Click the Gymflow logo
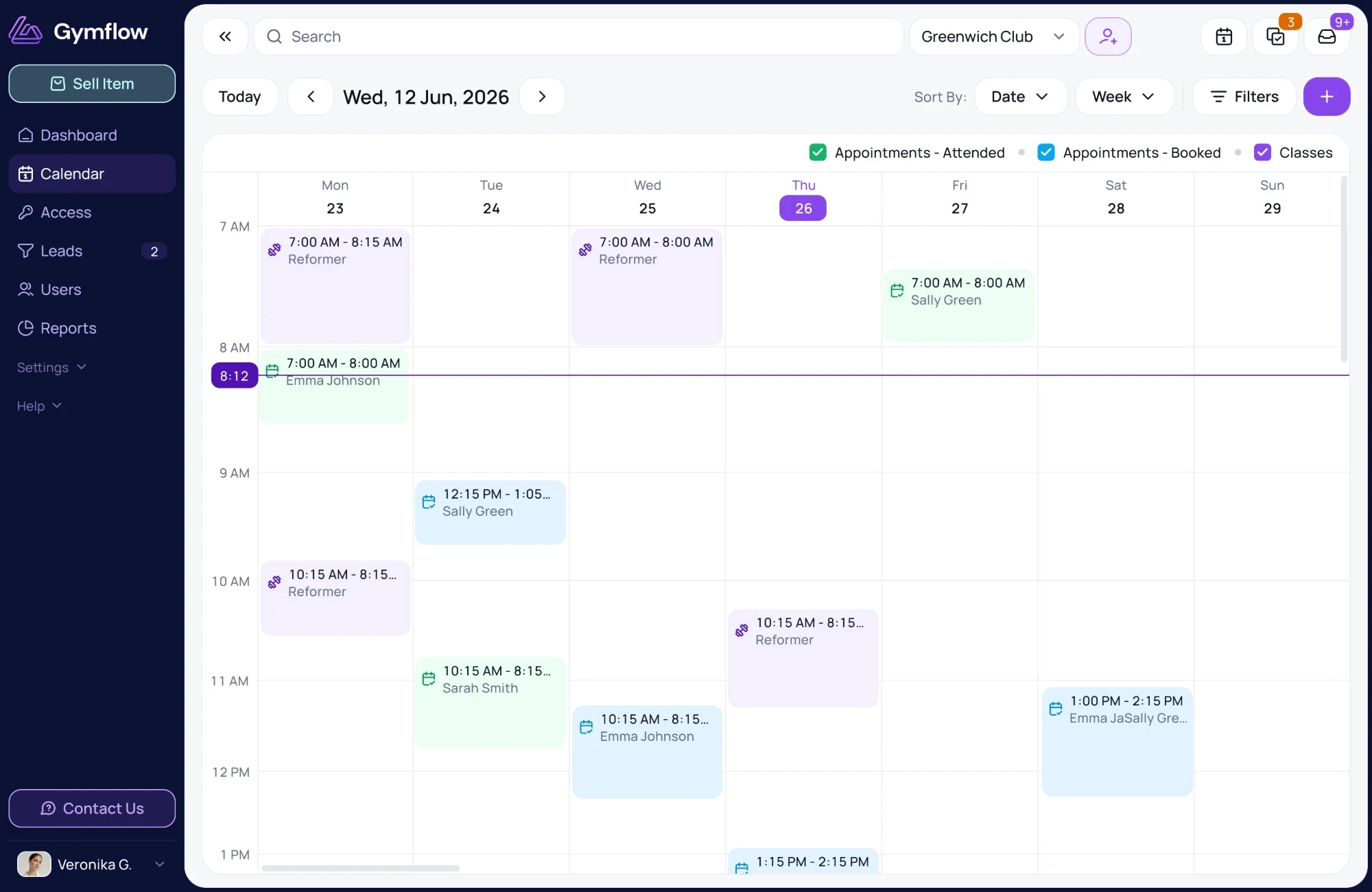1372x892 pixels. [78, 31]
